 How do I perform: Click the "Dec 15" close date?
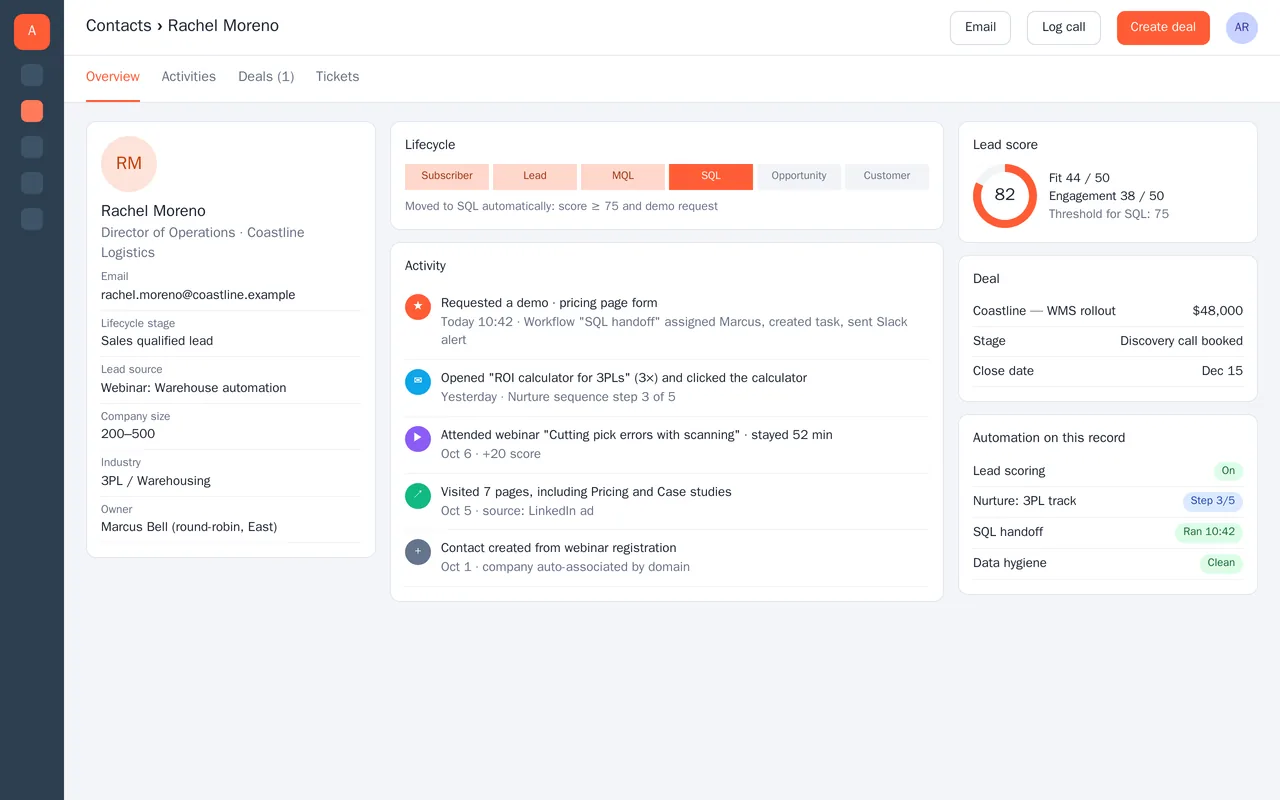1222,371
